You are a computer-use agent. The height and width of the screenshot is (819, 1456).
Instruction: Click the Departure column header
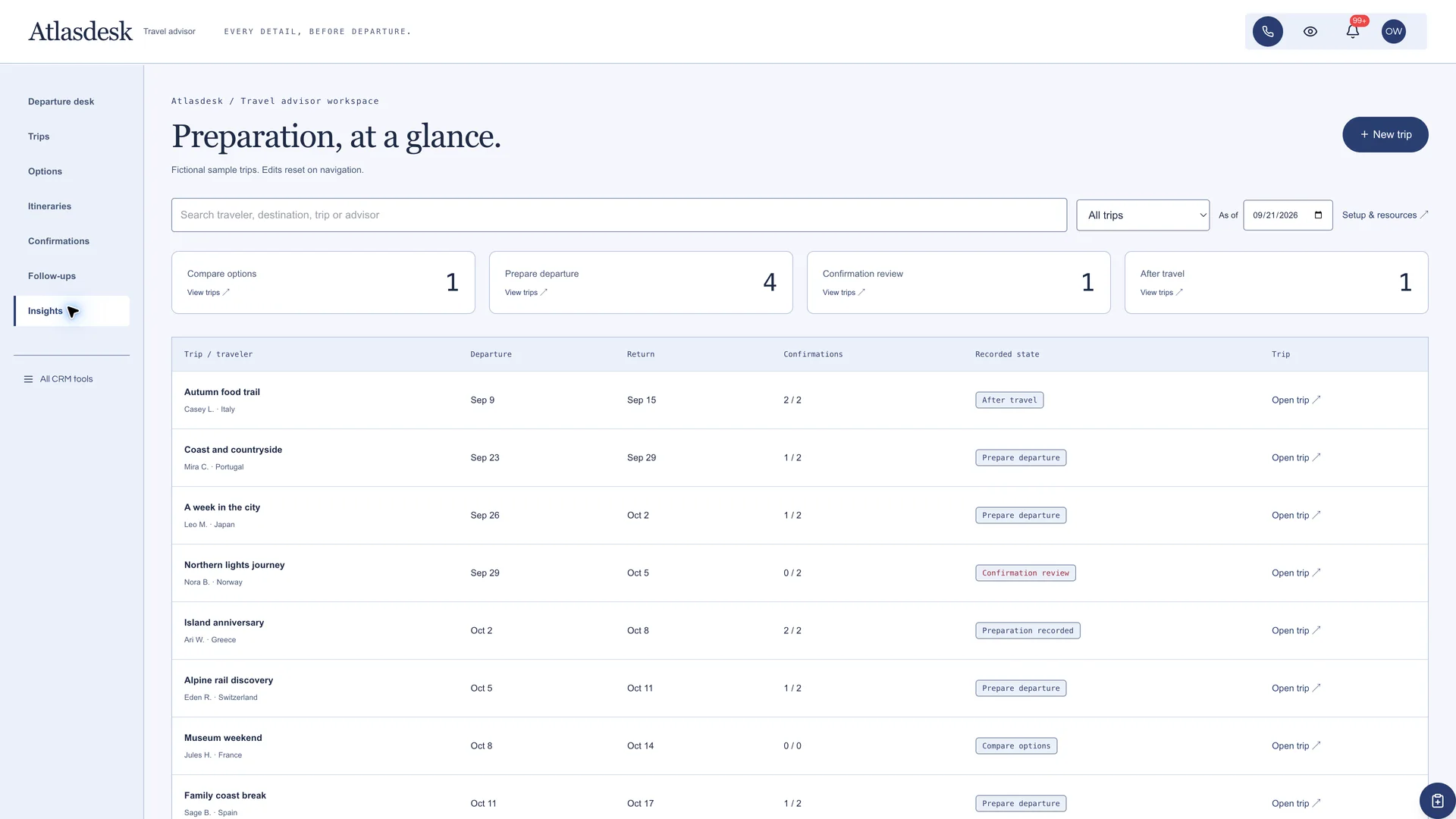[491, 354]
